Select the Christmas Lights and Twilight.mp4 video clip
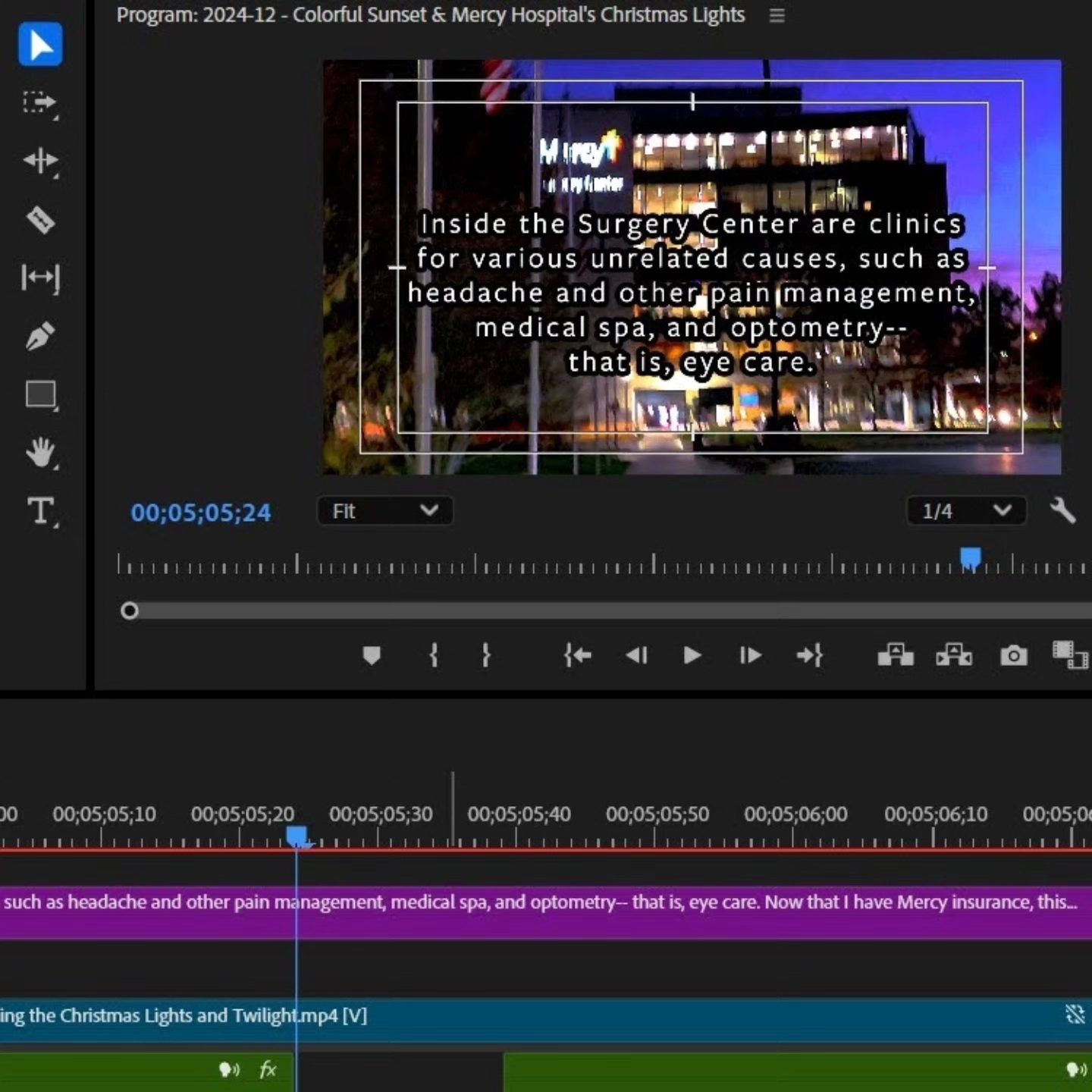1092x1092 pixels. point(546,1020)
